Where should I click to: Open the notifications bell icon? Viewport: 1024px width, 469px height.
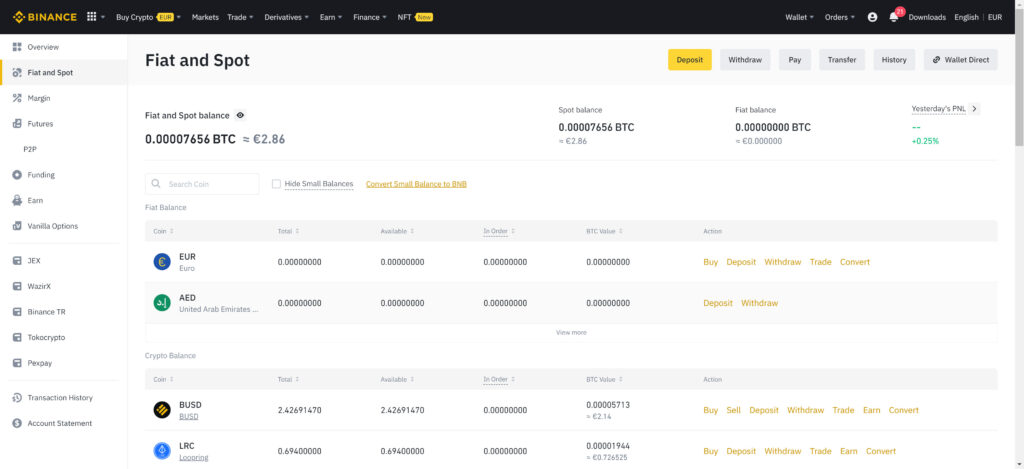pos(893,17)
